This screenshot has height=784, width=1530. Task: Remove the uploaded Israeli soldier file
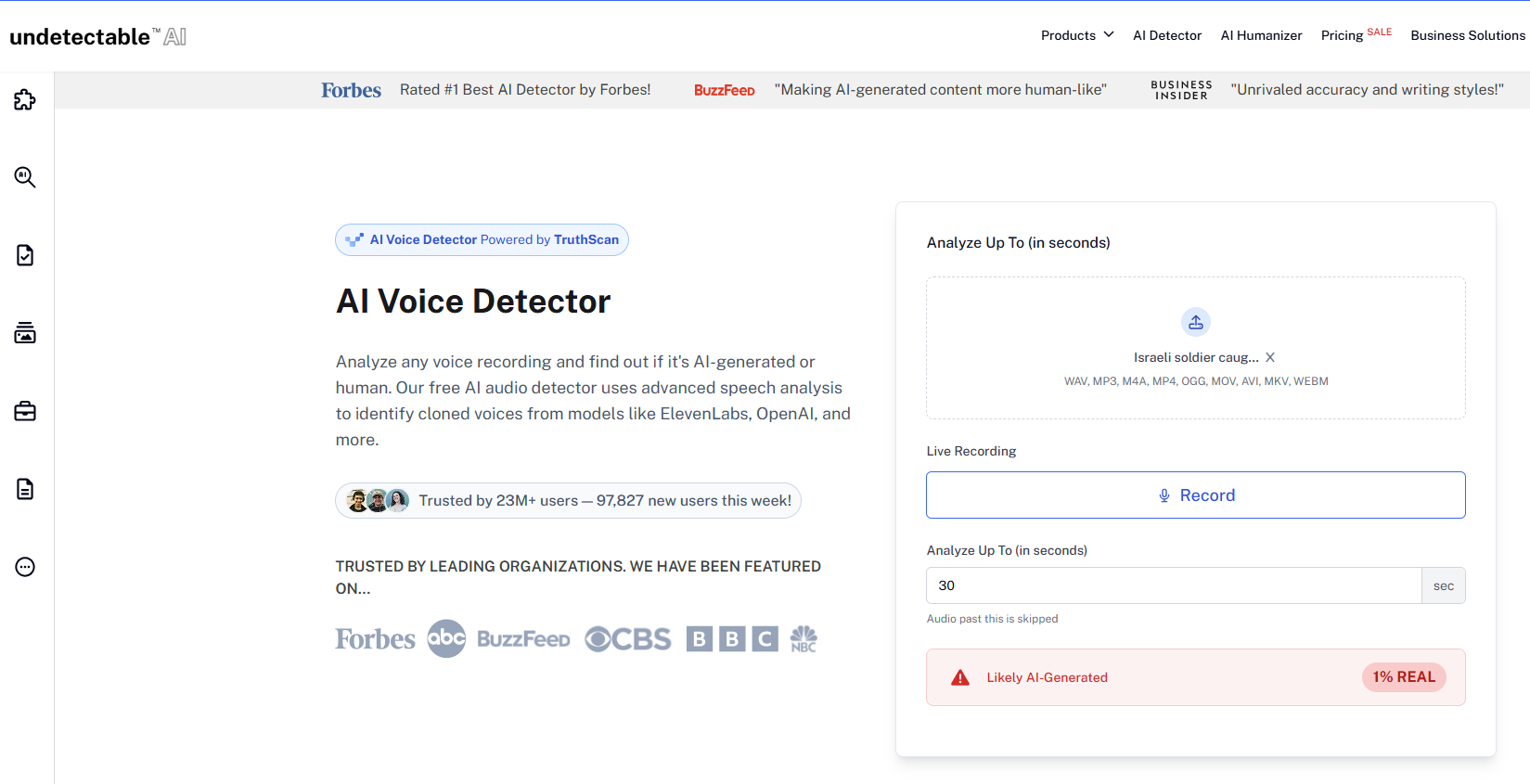coord(1270,357)
